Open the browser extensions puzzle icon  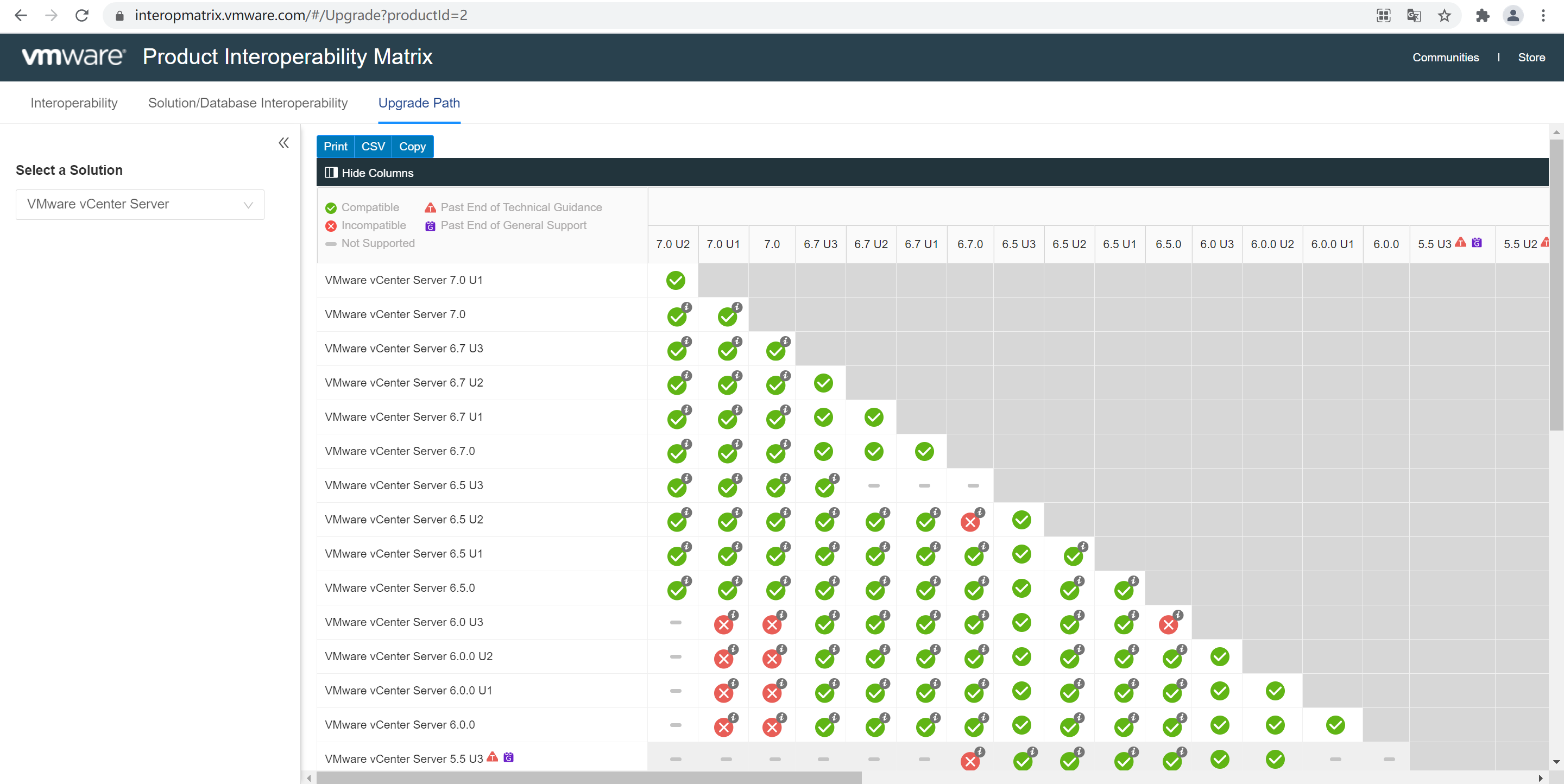(1482, 15)
